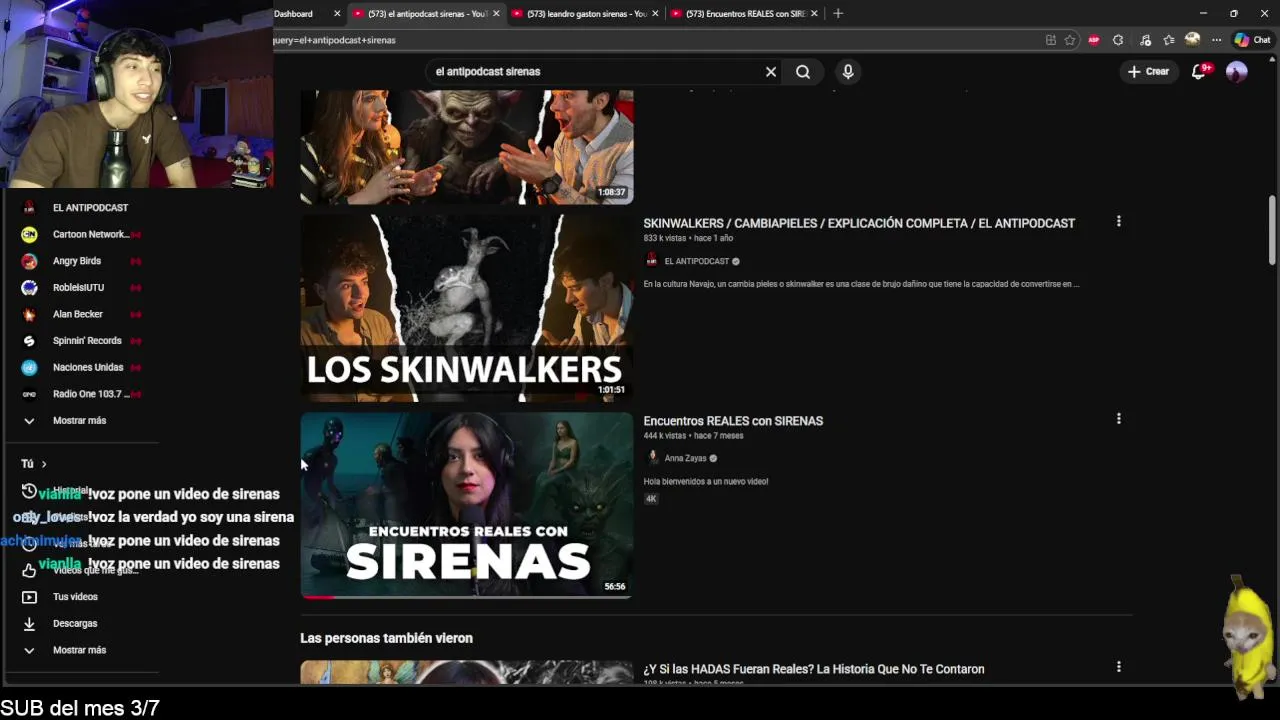Click the search magnifier button
The height and width of the screenshot is (720, 1280).
click(x=803, y=72)
